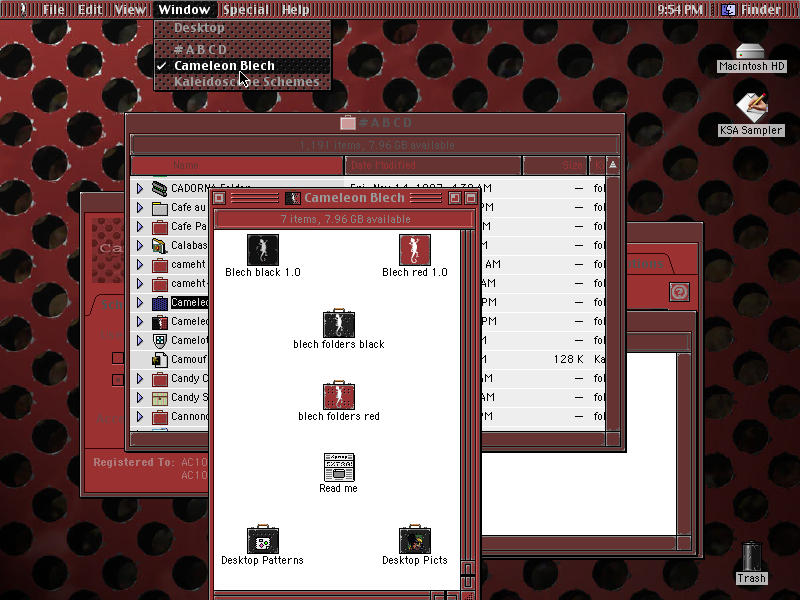This screenshot has height=600, width=800.
Task: Click the selected Cameleon blue folder icon
Action: point(160,303)
